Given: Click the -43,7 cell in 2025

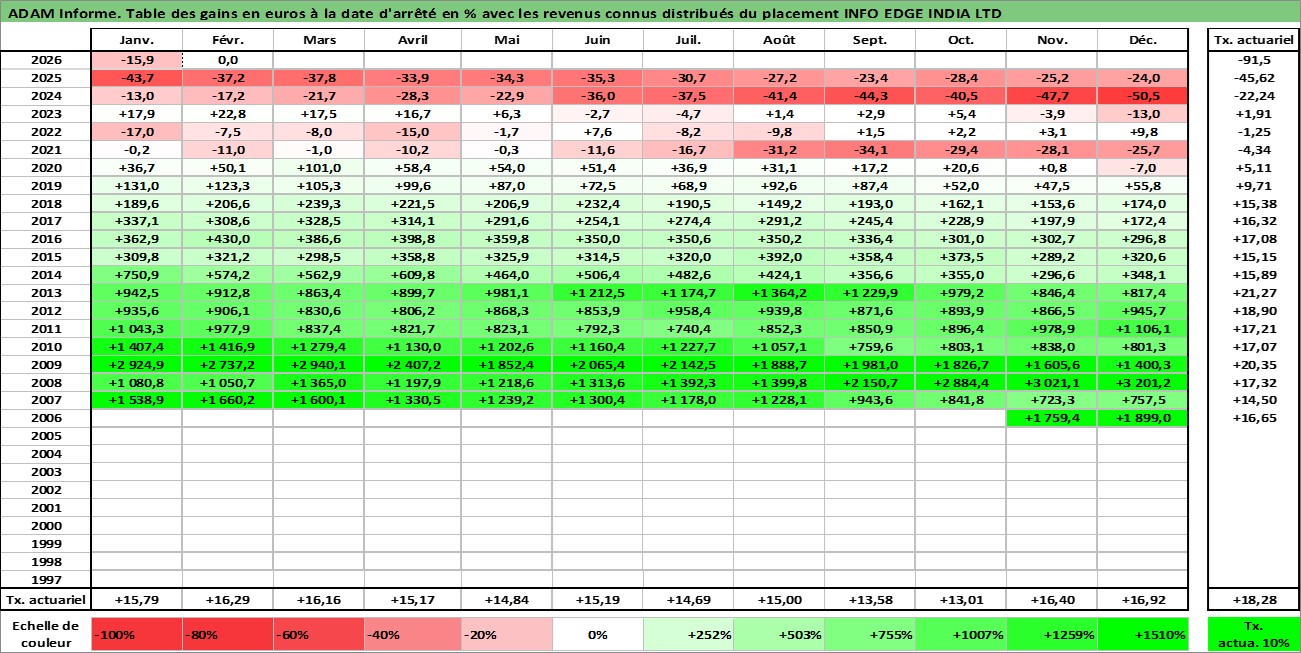Looking at the screenshot, I should (136, 78).
